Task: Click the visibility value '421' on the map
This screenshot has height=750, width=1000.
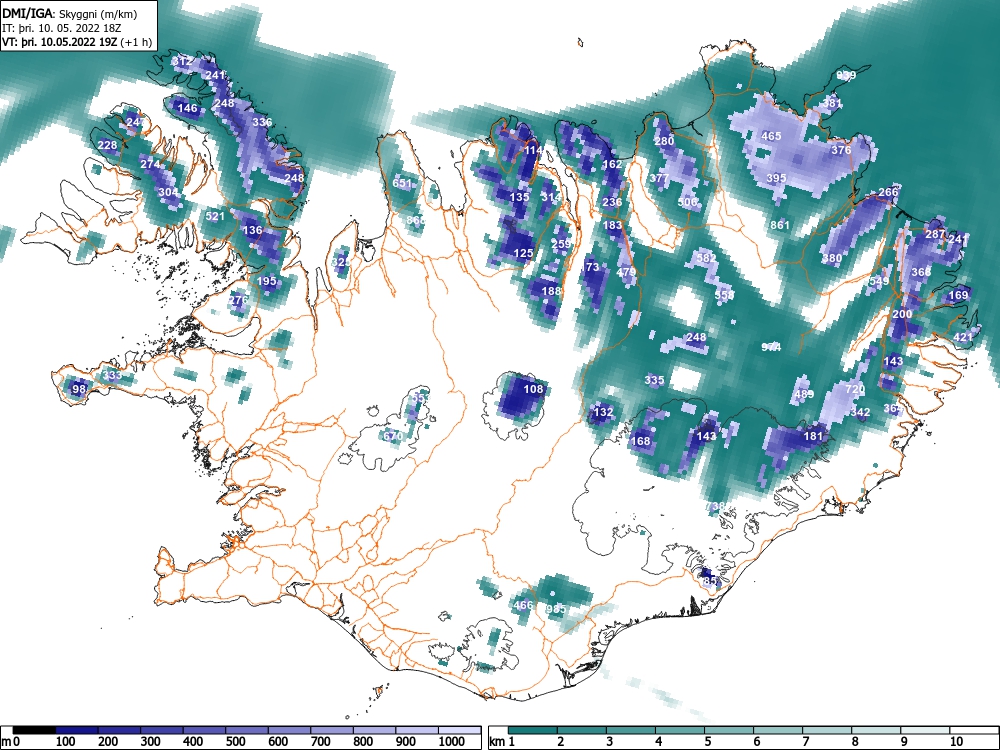Action: (963, 337)
